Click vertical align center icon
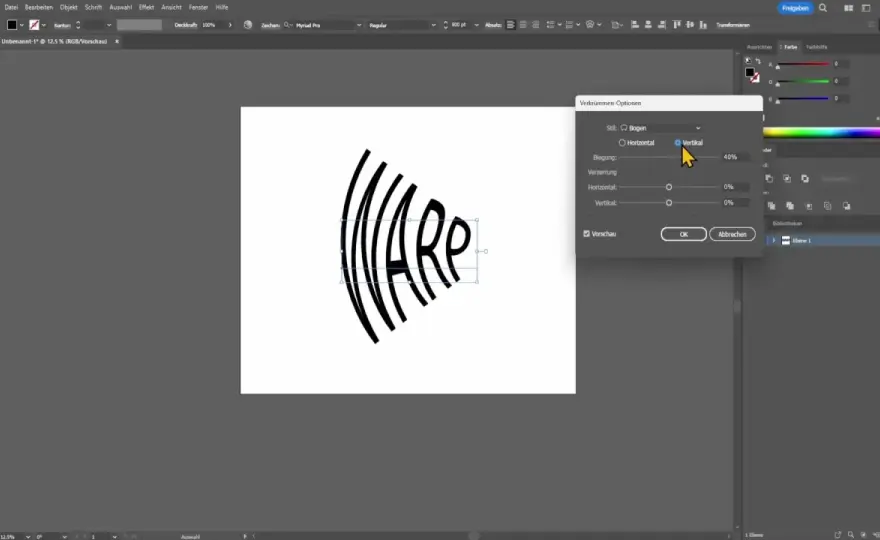880x540 pixels. point(690,25)
